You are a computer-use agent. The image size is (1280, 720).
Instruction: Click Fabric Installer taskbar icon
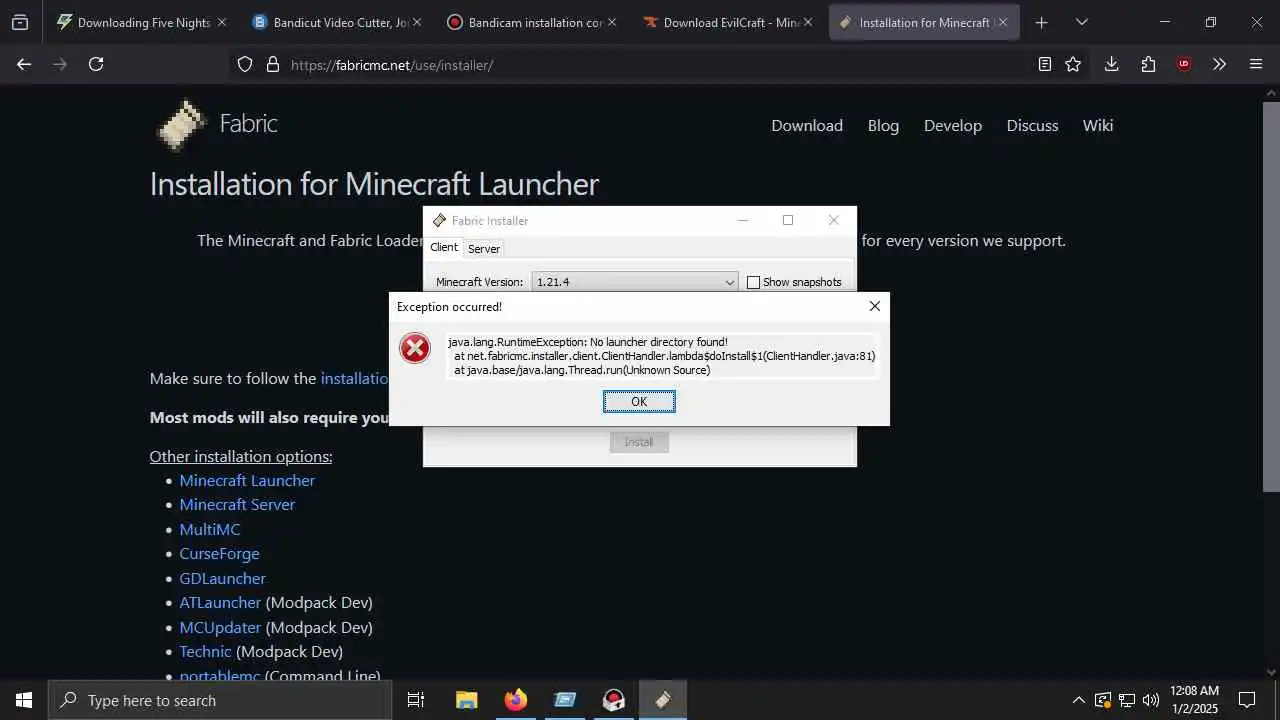663,700
